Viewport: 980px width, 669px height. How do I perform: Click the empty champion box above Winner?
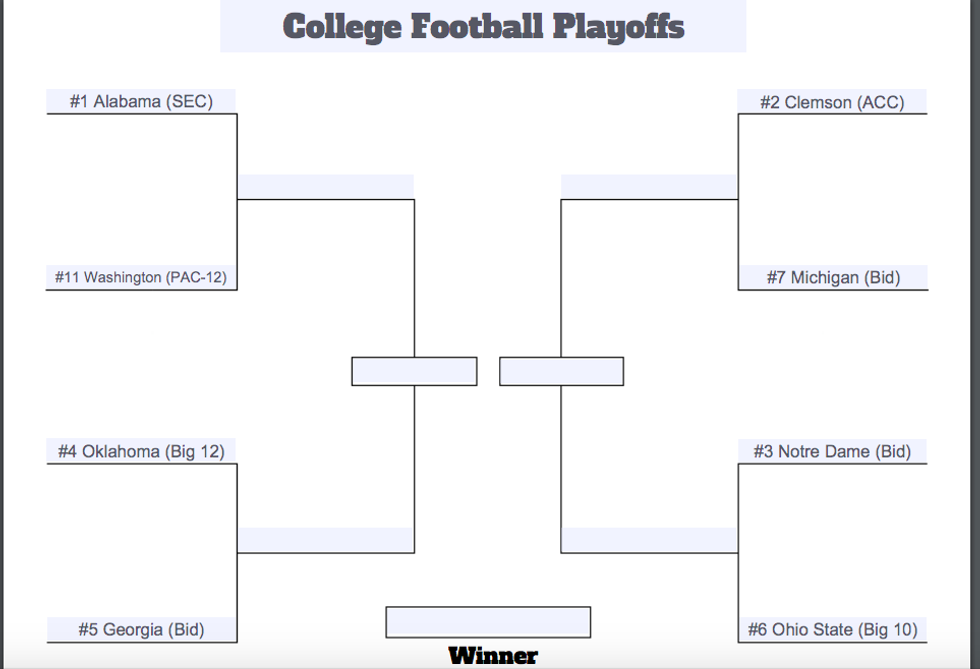point(488,622)
